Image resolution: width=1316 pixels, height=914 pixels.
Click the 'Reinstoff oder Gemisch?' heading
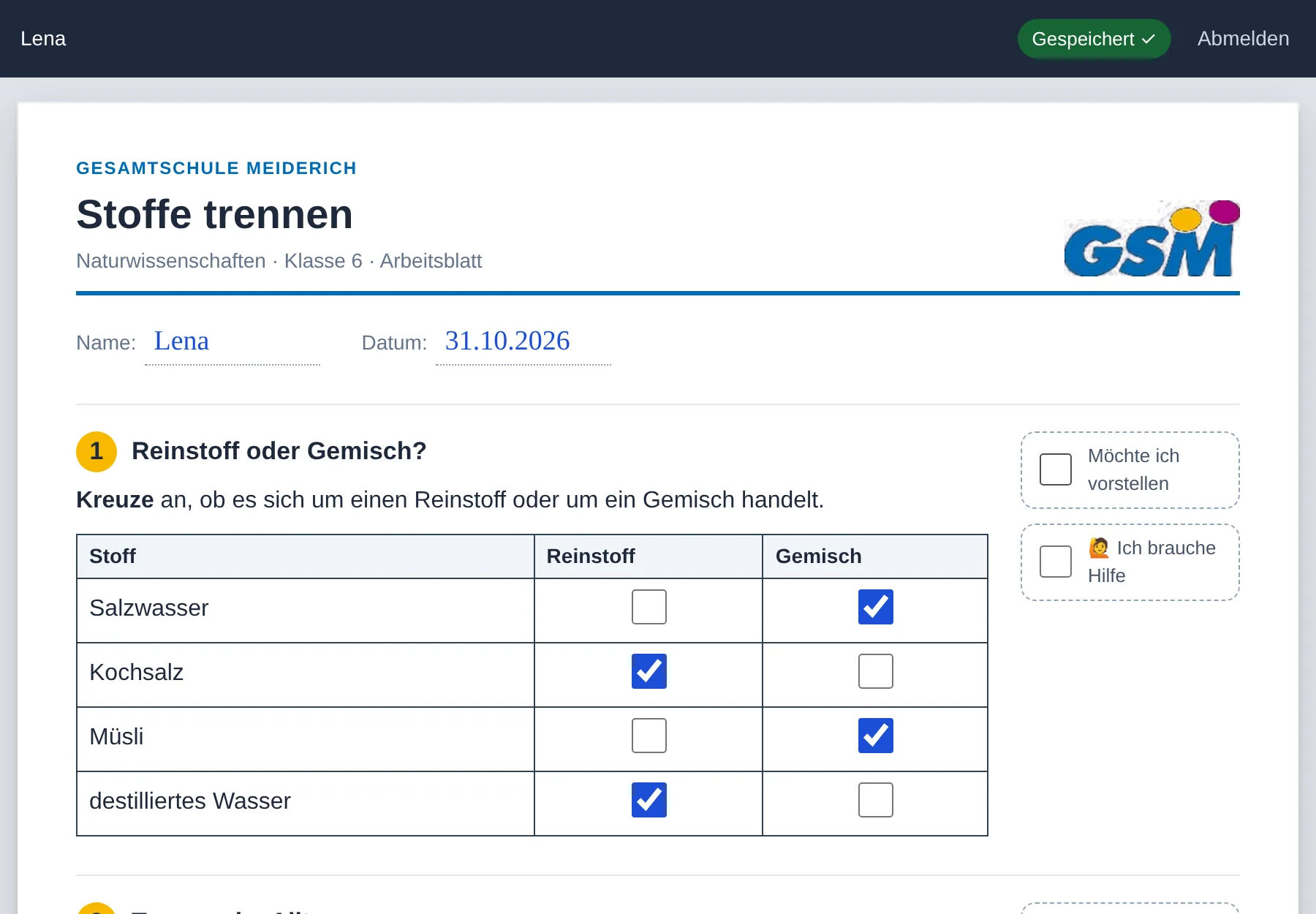(x=279, y=451)
